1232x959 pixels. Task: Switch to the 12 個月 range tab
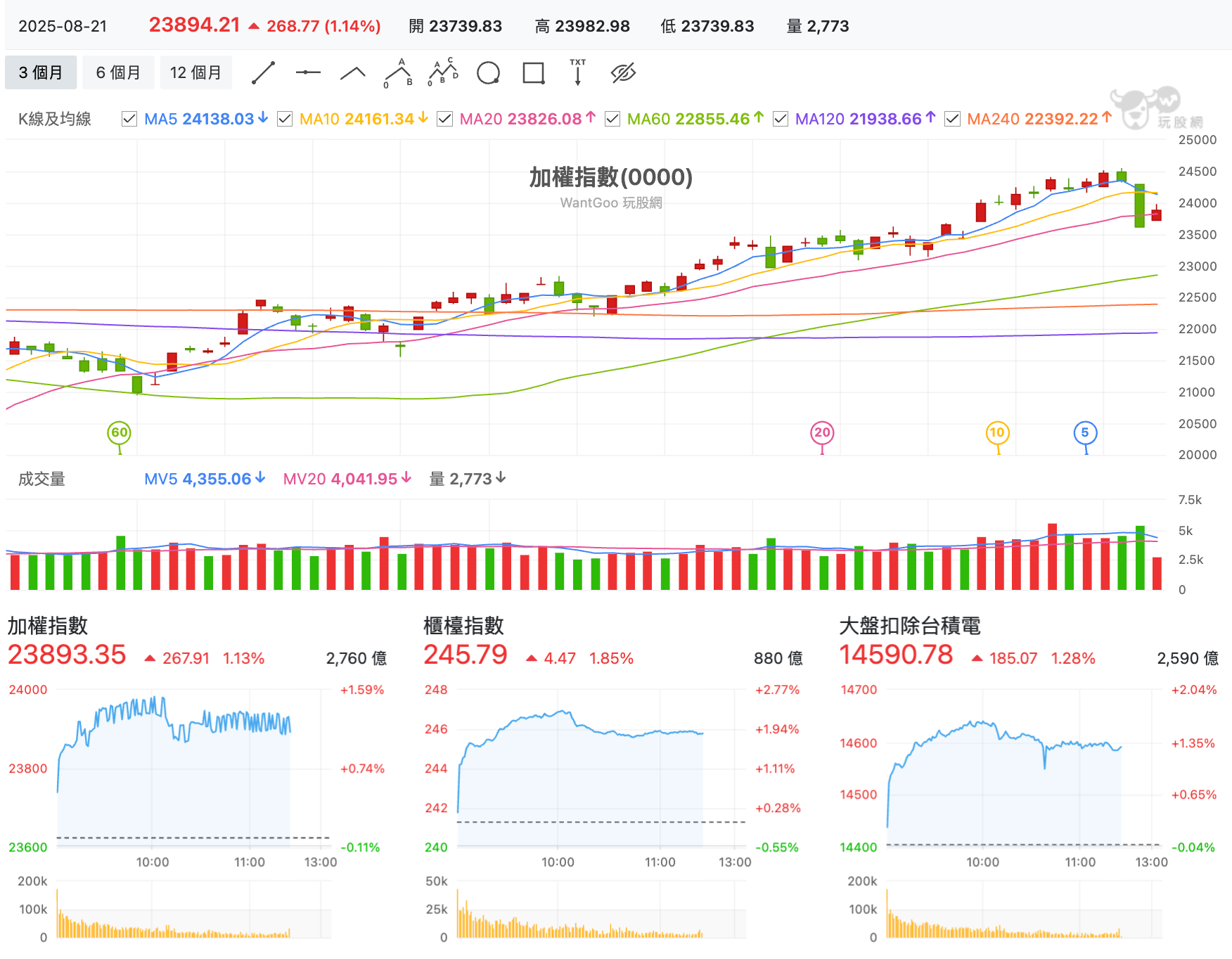[x=195, y=72]
